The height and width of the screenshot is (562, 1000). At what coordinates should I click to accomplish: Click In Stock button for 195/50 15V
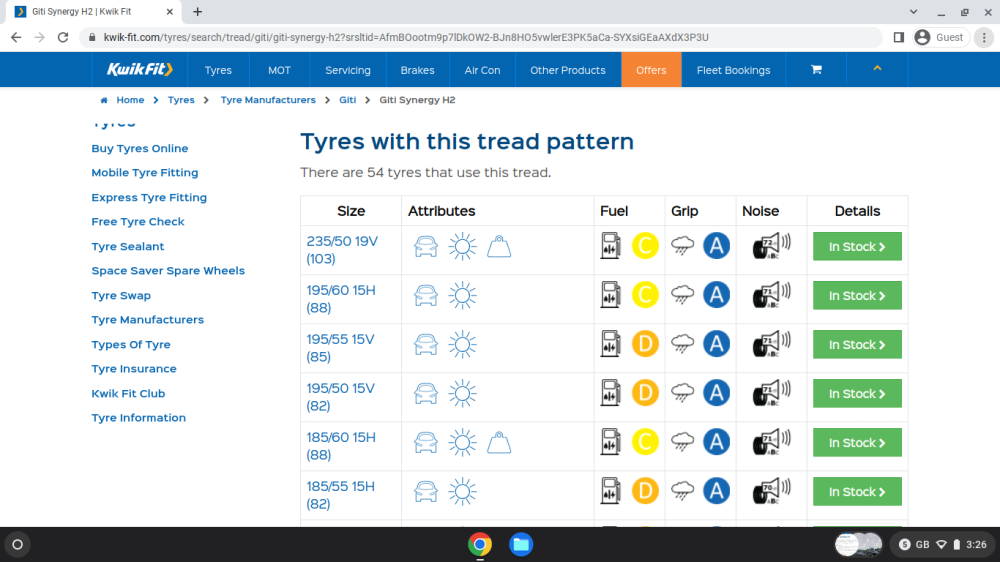tap(857, 394)
